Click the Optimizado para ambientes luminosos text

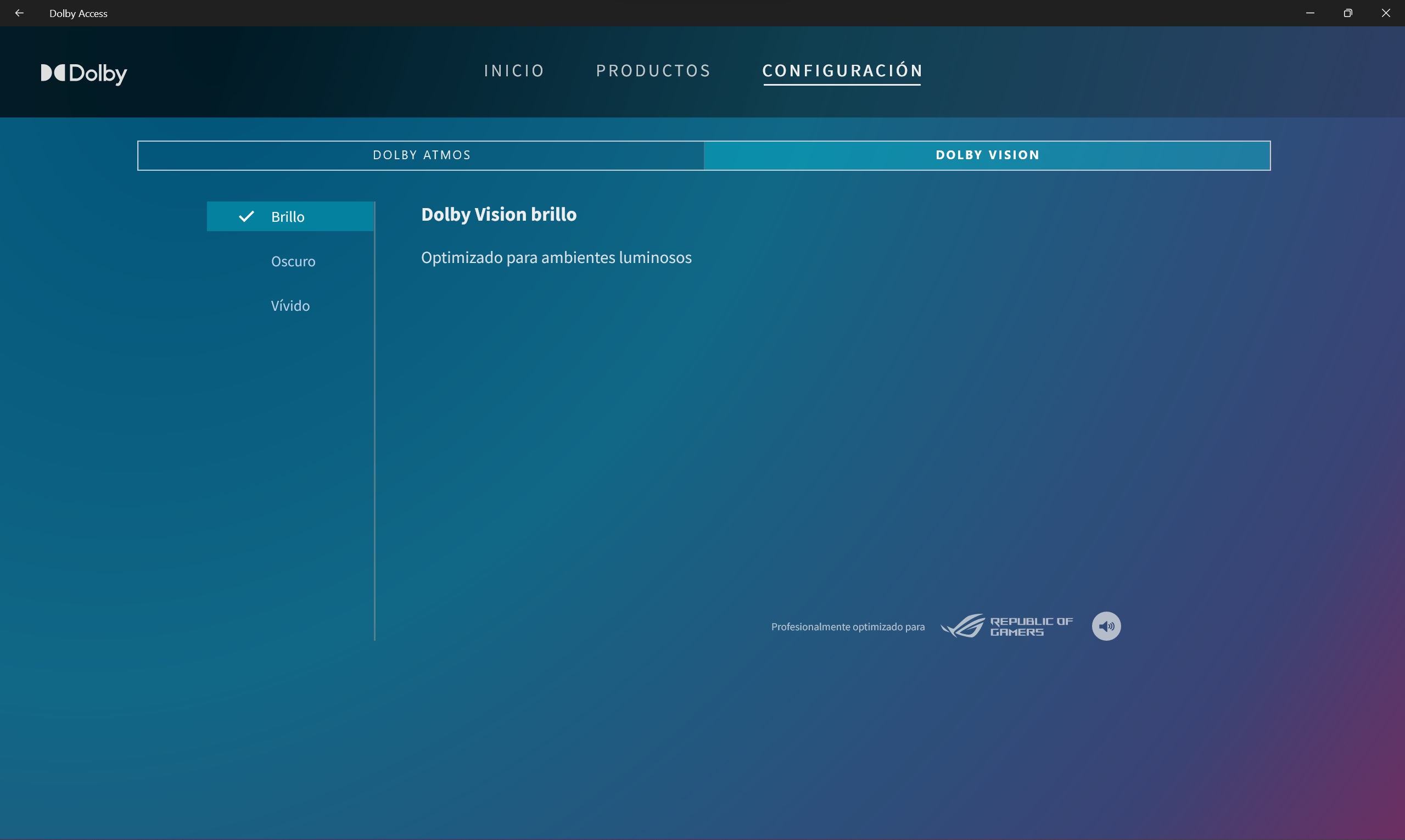point(556,257)
